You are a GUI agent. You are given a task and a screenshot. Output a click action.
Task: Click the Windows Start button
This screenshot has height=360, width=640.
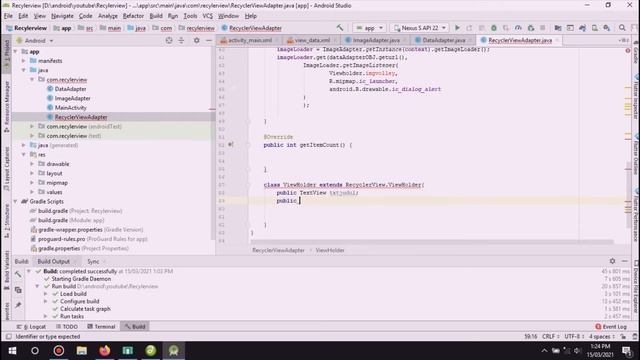[12, 350]
